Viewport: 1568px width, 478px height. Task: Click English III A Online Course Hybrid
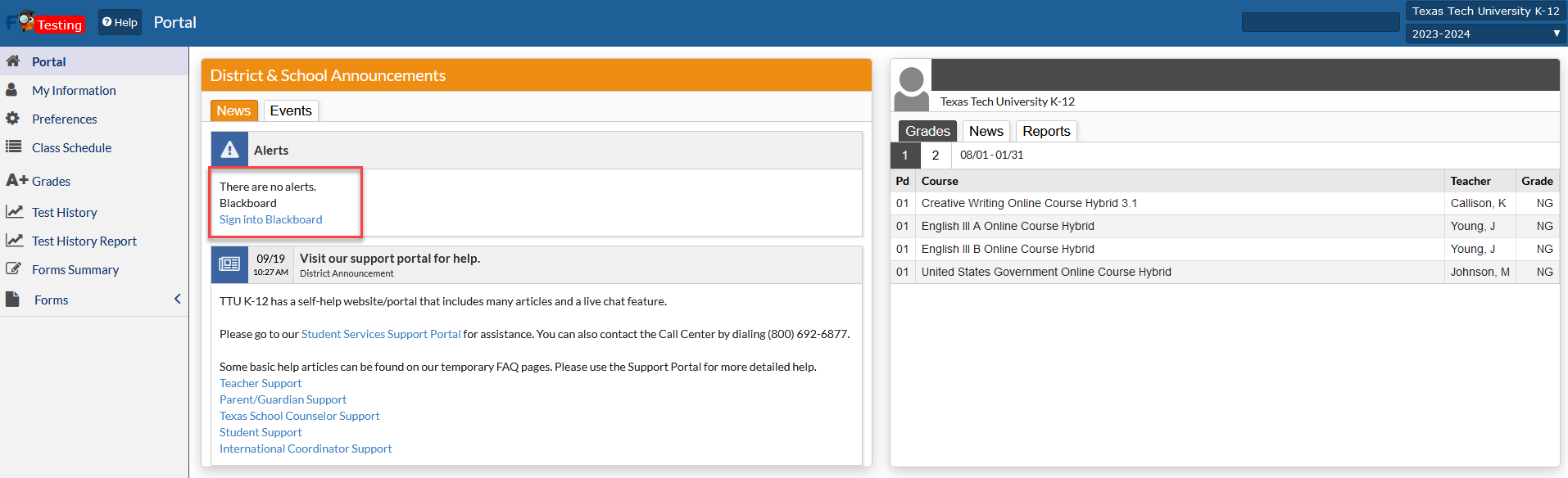[x=1008, y=226]
